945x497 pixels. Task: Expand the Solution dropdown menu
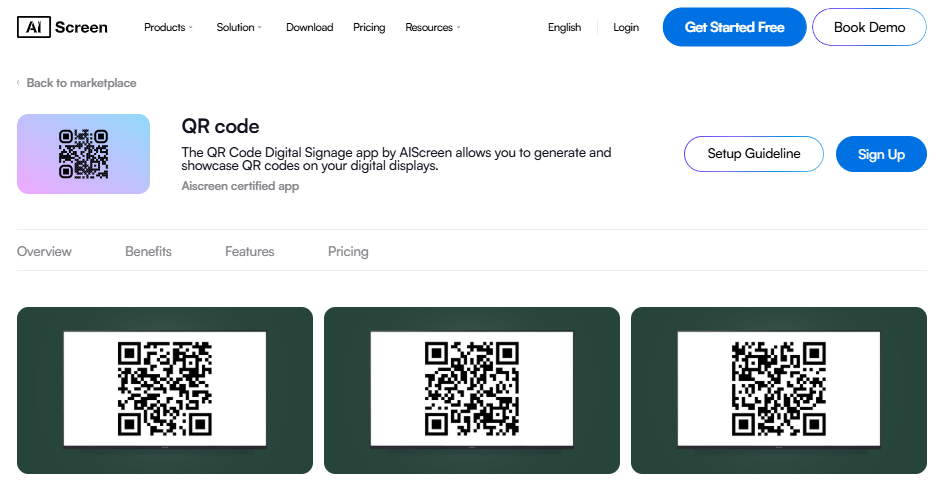[x=239, y=27]
